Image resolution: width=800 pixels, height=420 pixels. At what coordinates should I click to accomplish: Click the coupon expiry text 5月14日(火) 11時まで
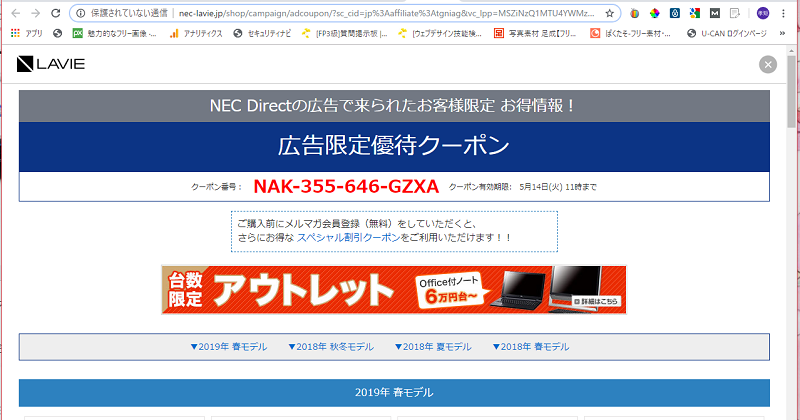[x=558, y=187]
